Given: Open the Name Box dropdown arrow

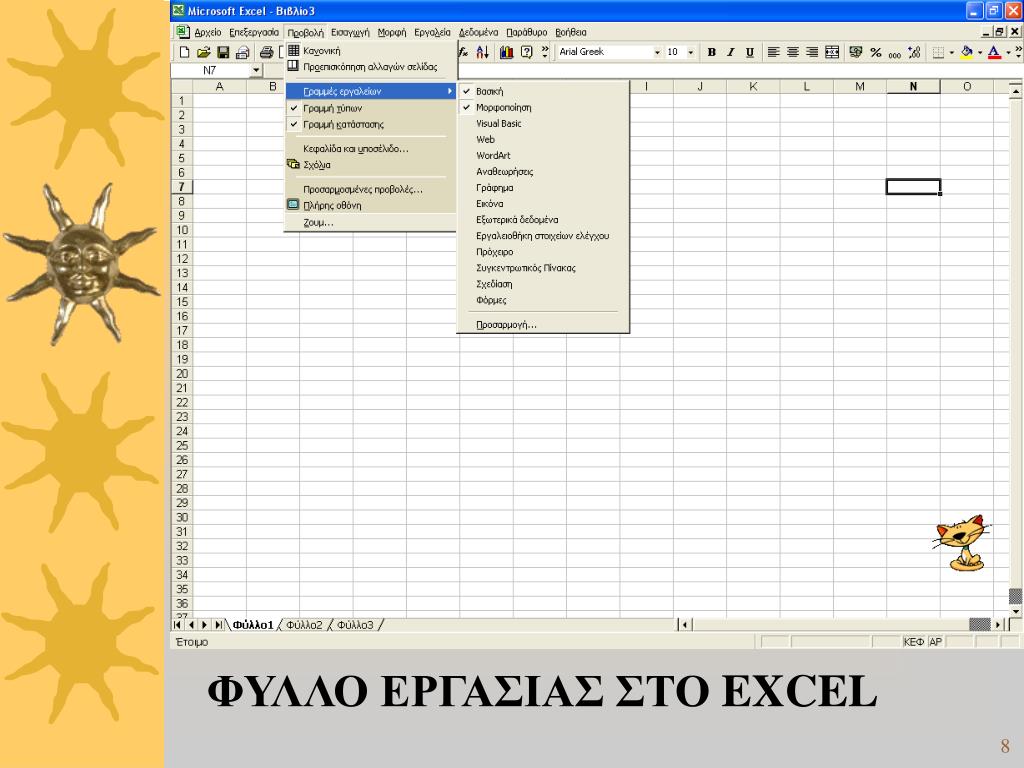Looking at the screenshot, I should [256, 70].
